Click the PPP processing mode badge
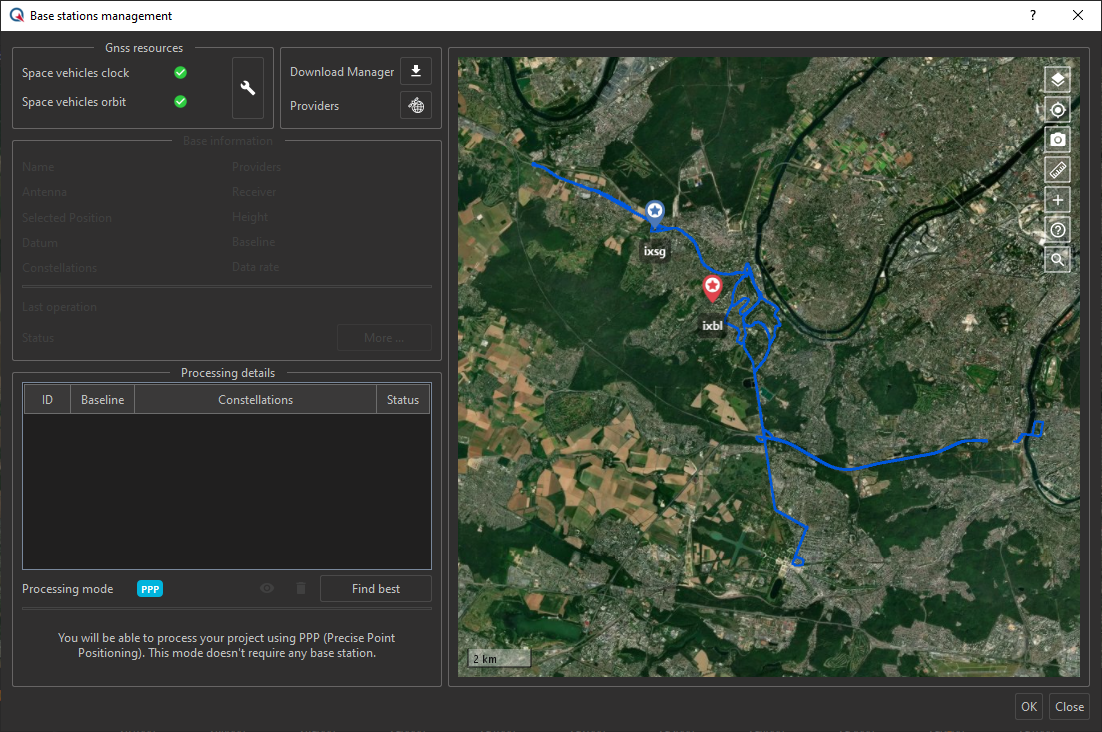Image resolution: width=1102 pixels, height=732 pixels. click(150, 589)
